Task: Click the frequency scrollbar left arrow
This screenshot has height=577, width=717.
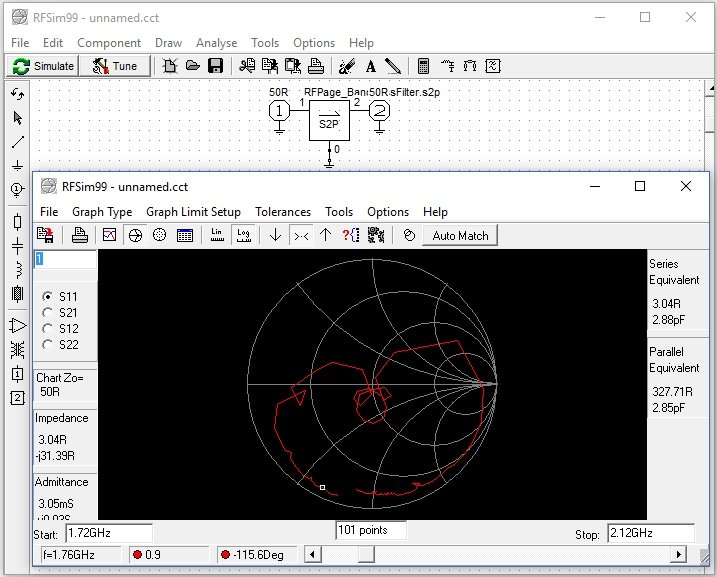Action: click(312, 555)
